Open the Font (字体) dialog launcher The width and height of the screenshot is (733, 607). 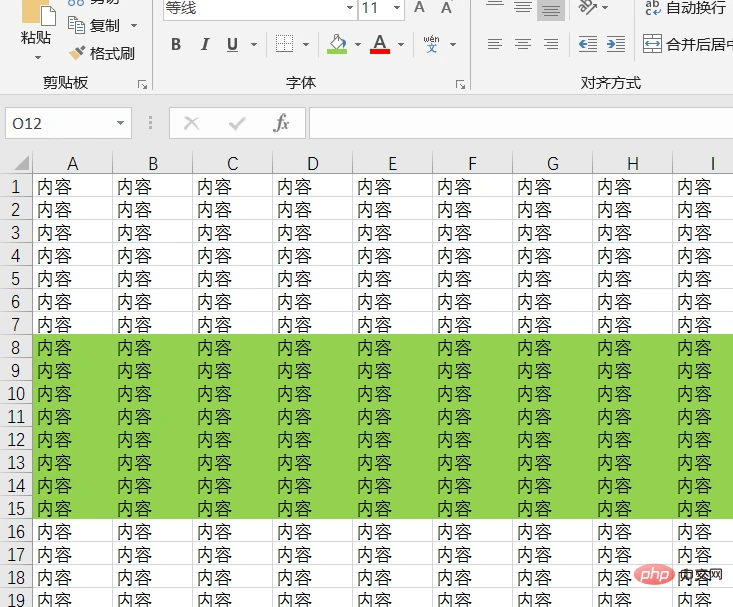pos(460,85)
